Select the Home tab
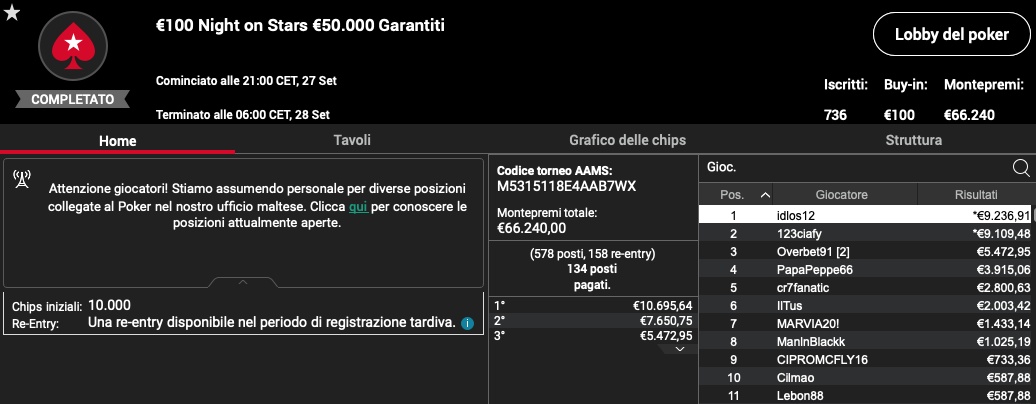1036x404 pixels. point(118,141)
